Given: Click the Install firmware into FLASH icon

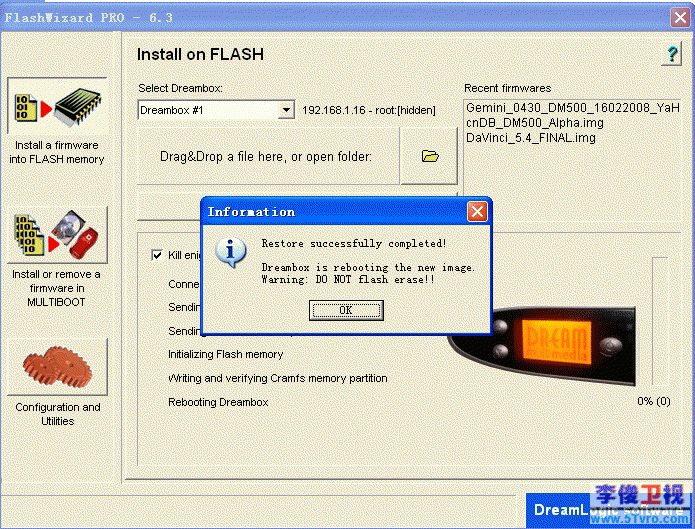Looking at the screenshot, I should point(58,106).
